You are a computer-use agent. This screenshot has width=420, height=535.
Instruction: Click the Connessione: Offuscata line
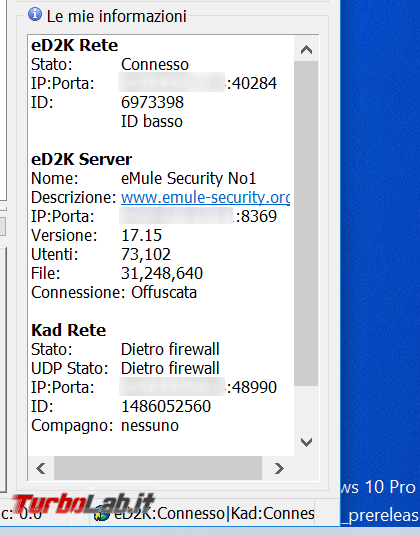tap(114, 292)
